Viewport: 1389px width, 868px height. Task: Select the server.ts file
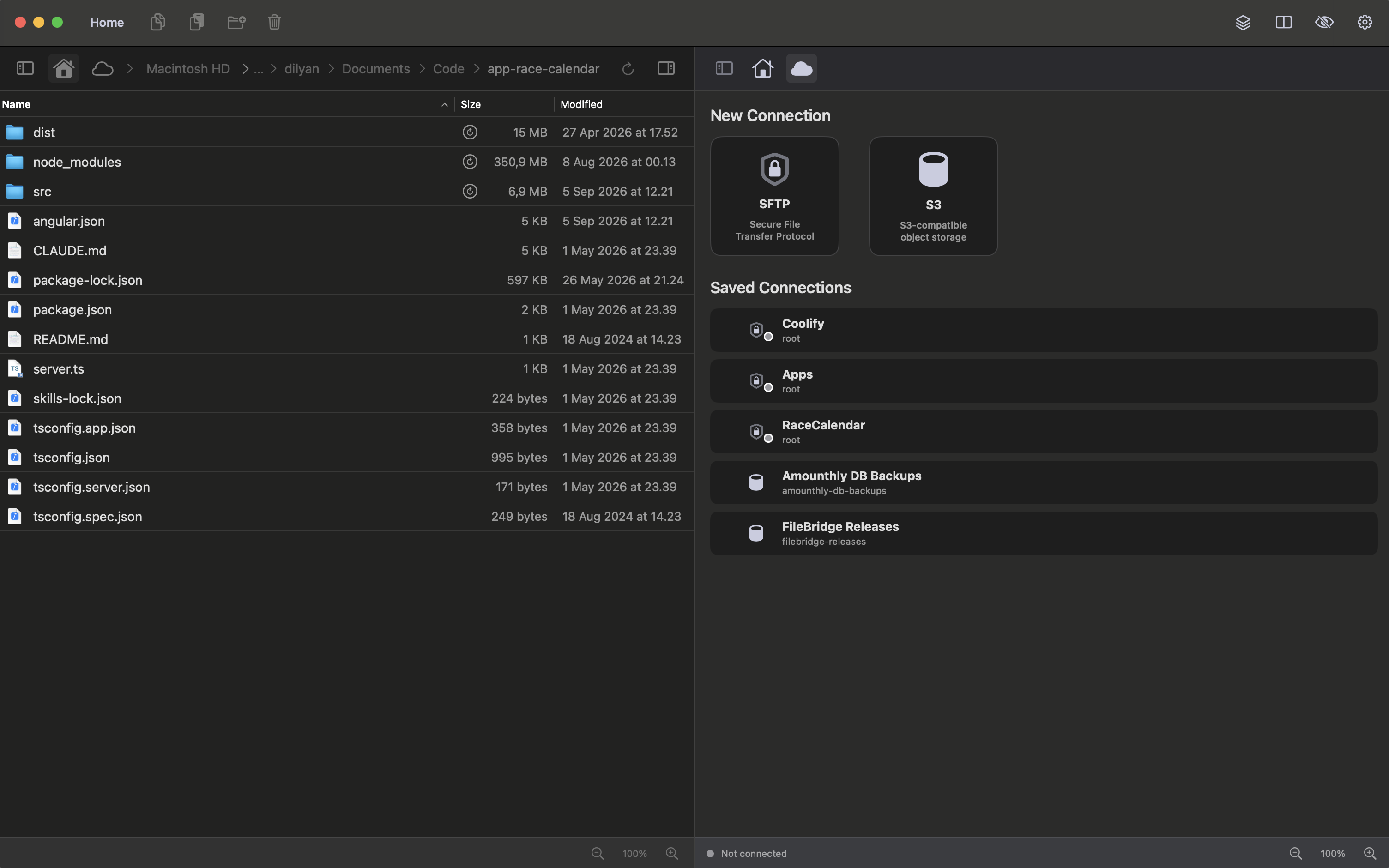tap(347, 368)
